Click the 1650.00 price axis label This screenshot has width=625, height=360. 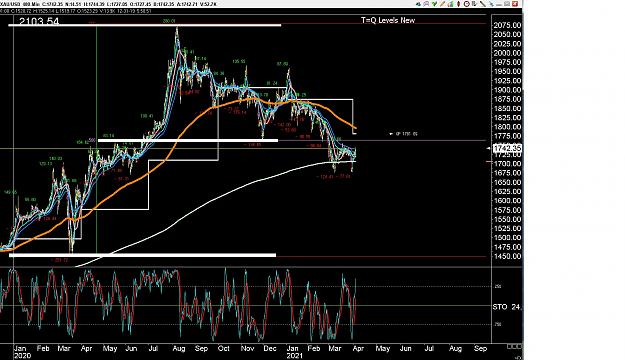tap(507, 182)
